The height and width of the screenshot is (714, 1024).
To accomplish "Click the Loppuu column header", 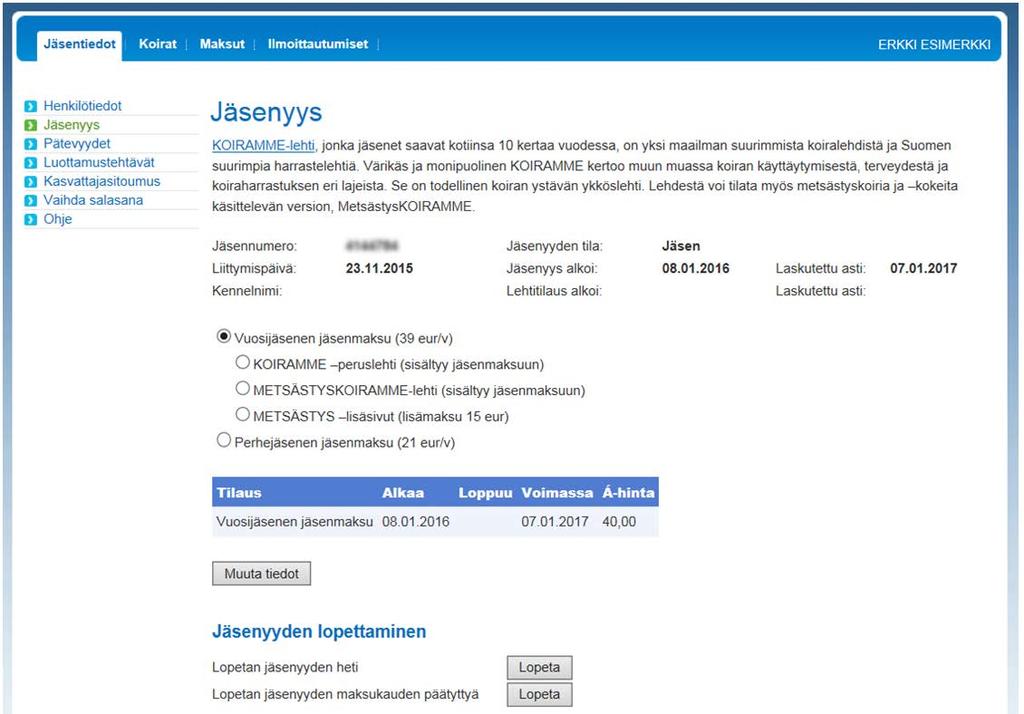I will coord(485,493).
